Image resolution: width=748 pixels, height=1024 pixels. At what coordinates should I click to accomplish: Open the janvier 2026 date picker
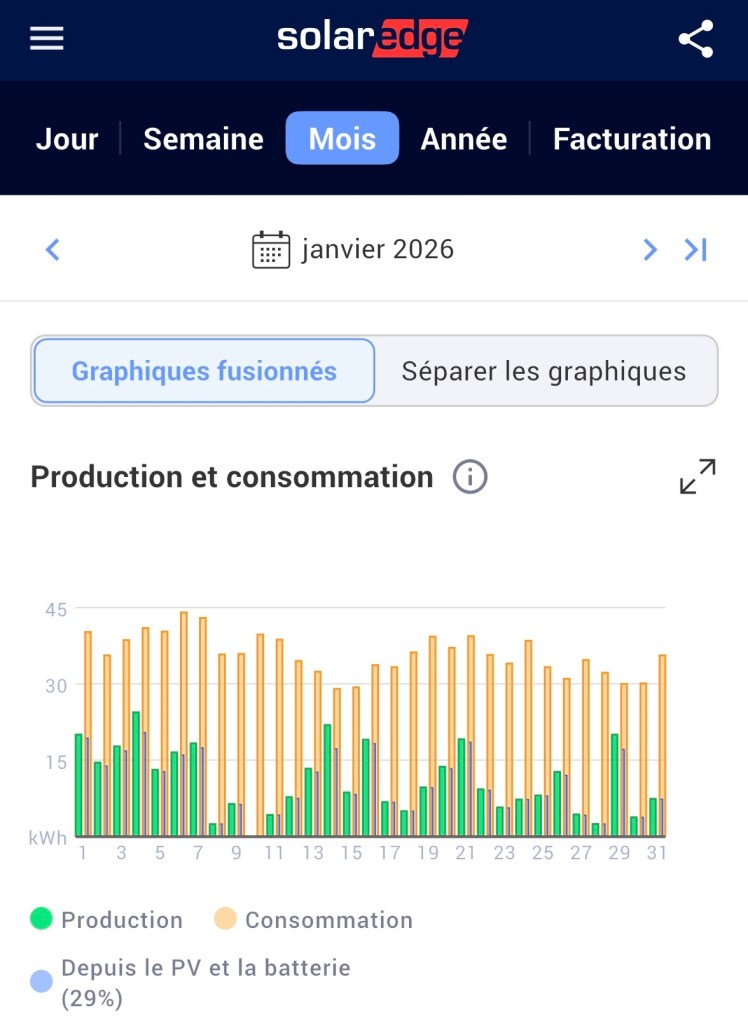(378, 249)
